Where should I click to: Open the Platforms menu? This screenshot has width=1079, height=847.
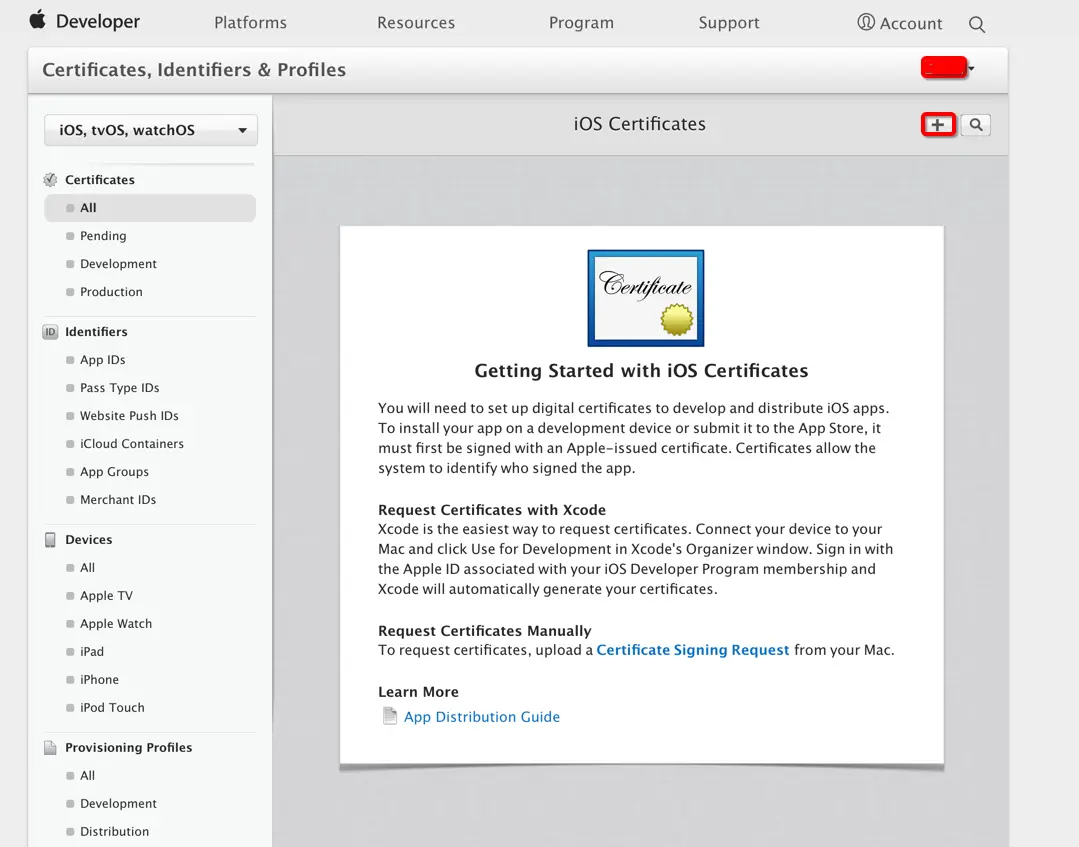point(250,23)
